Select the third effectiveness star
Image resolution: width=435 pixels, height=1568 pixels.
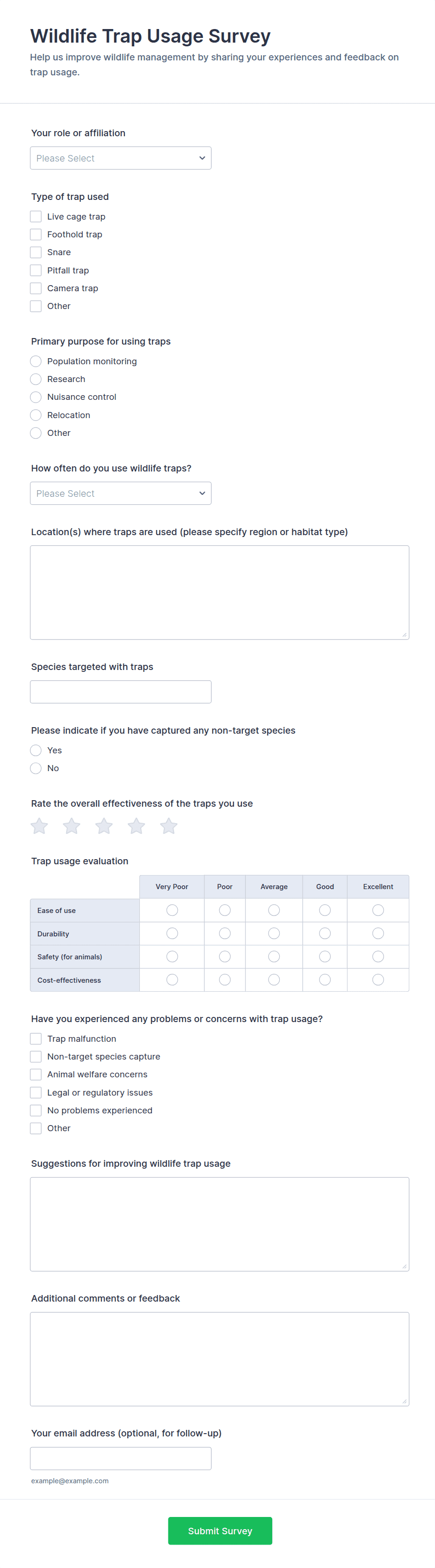coord(104,826)
